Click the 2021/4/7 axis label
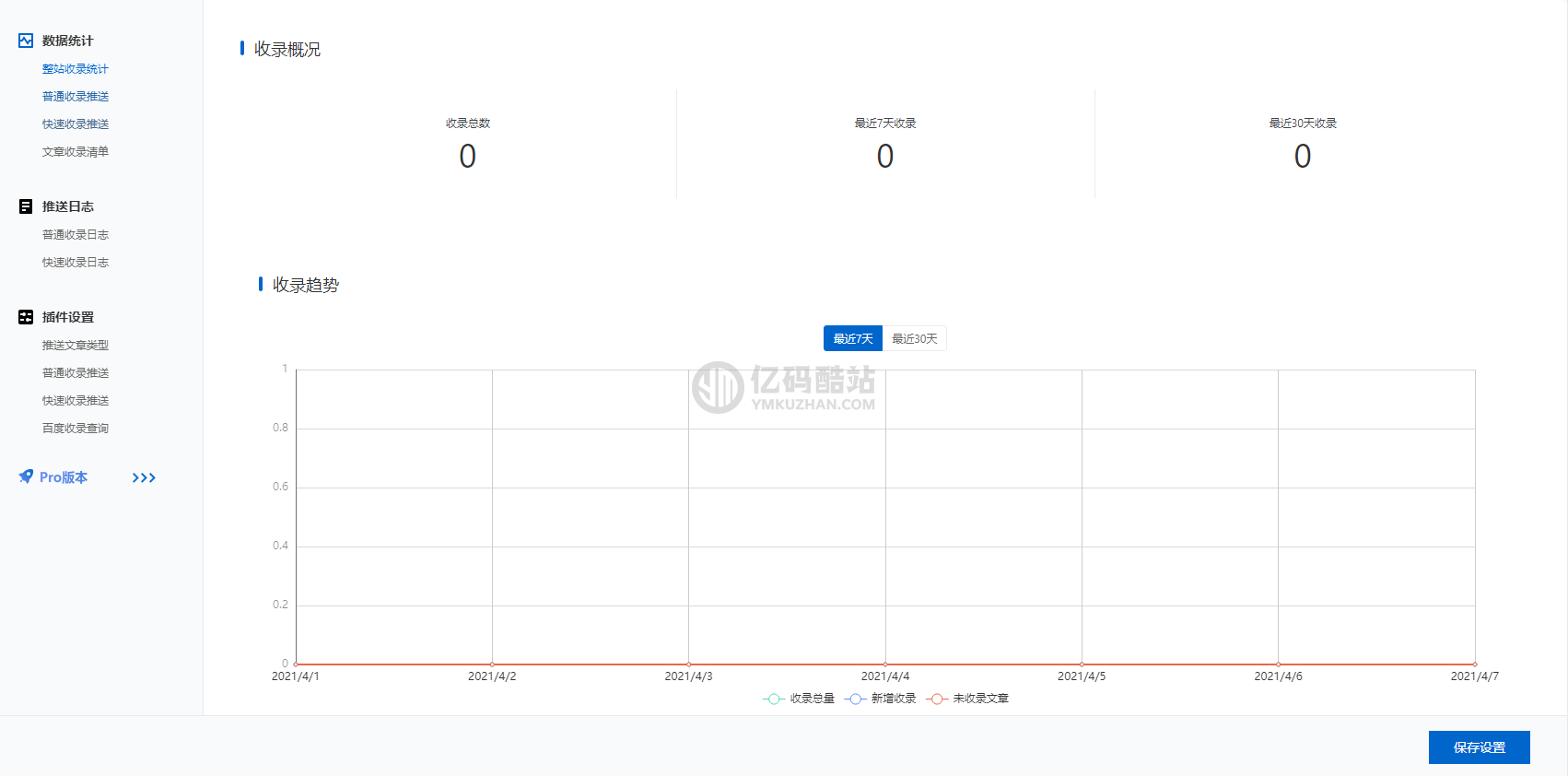The height and width of the screenshot is (776, 1568). click(x=1474, y=676)
